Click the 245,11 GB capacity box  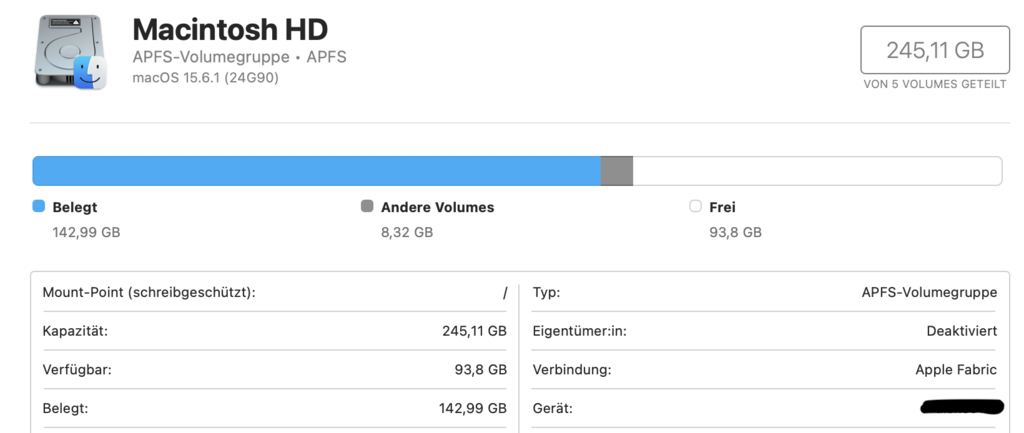click(x=935, y=50)
